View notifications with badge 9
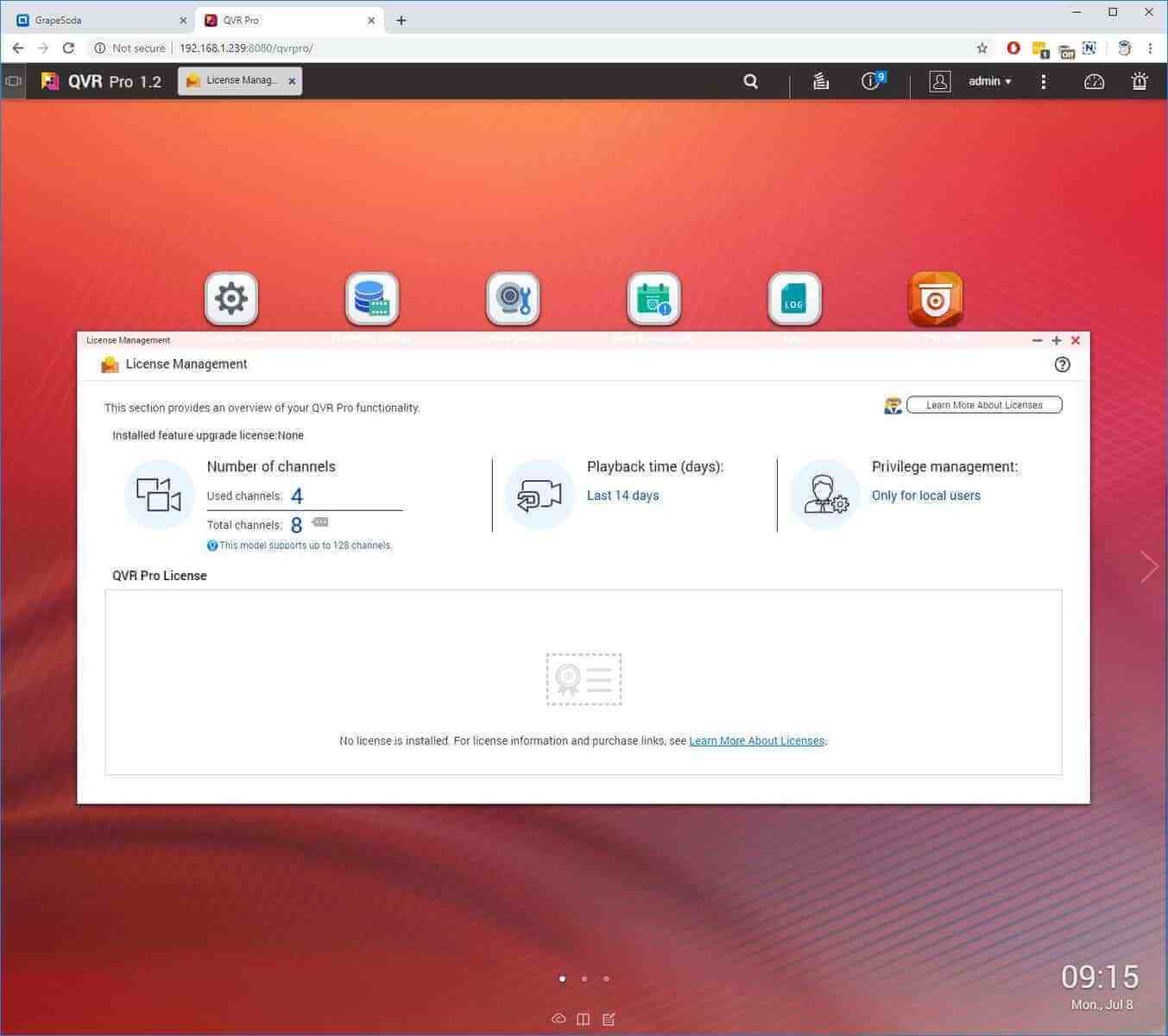 [872, 81]
